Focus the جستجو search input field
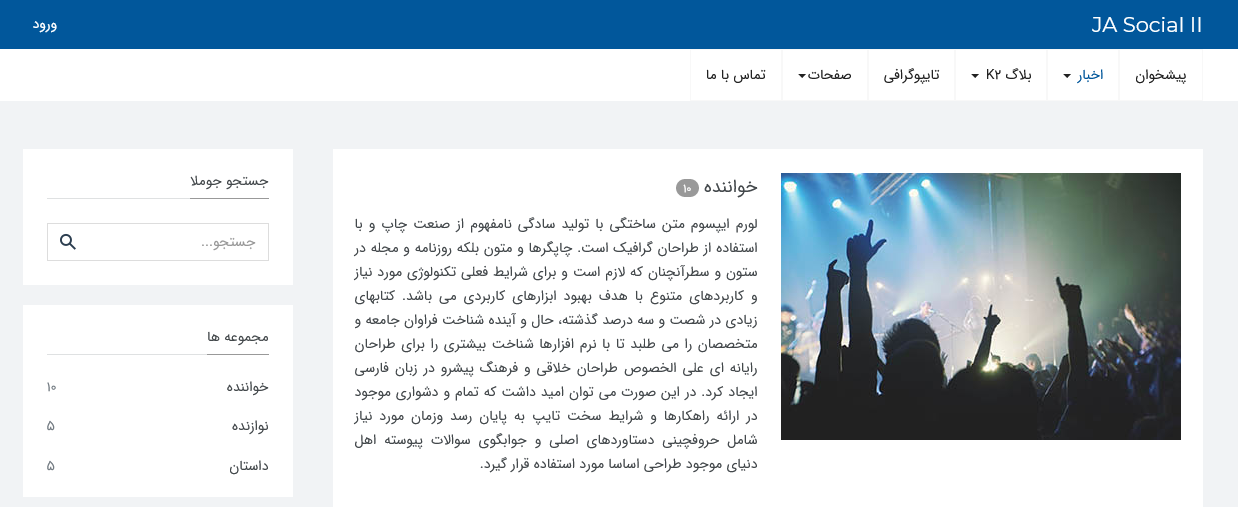Image resolution: width=1238 pixels, height=507 pixels. point(158,242)
